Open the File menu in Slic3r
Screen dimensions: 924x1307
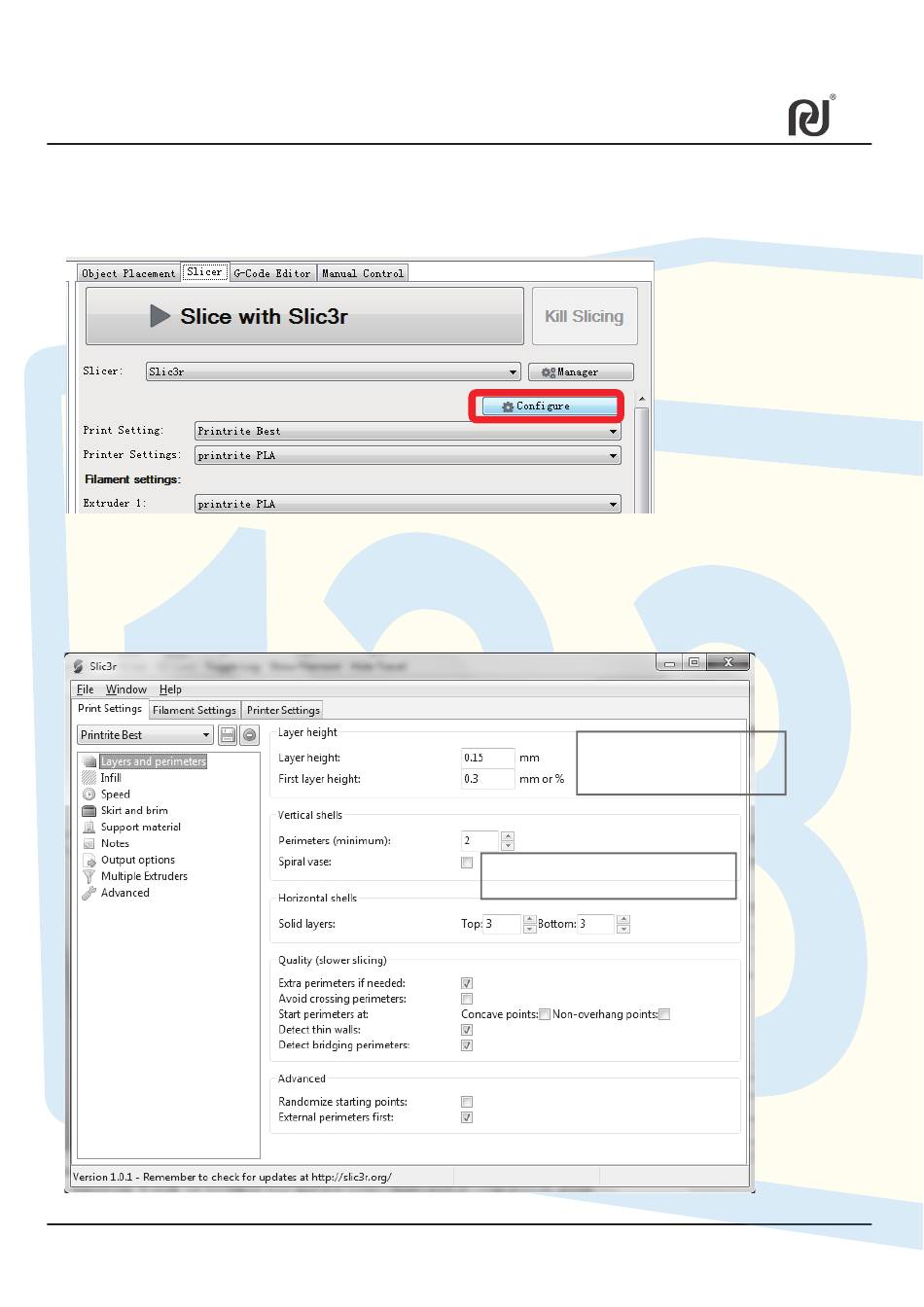coord(86,689)
